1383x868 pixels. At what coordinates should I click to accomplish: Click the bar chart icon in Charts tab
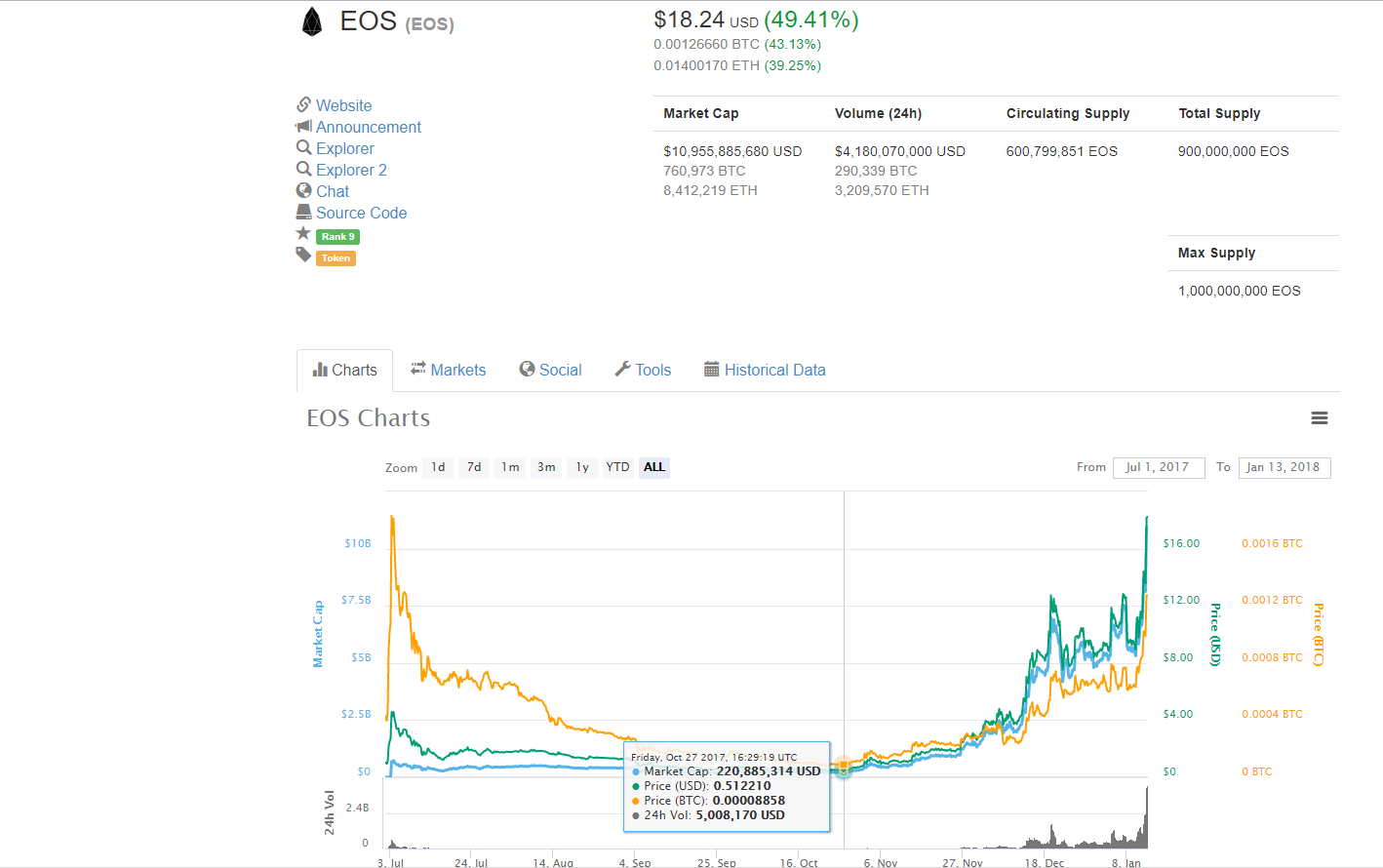[320, 370]
